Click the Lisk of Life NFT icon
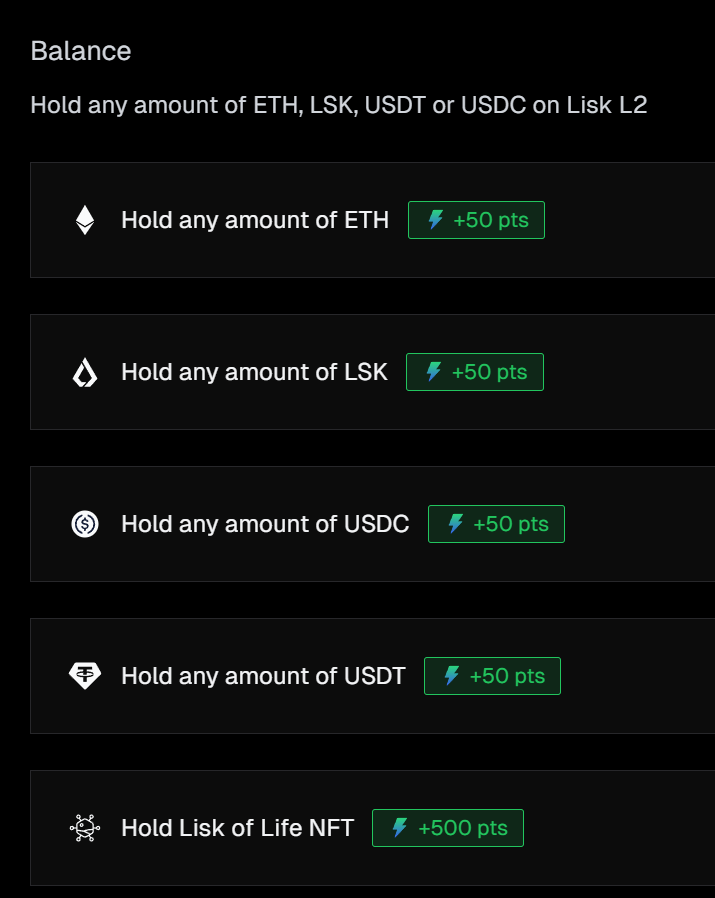Viewport: 715px width, 898px height. 85,828
